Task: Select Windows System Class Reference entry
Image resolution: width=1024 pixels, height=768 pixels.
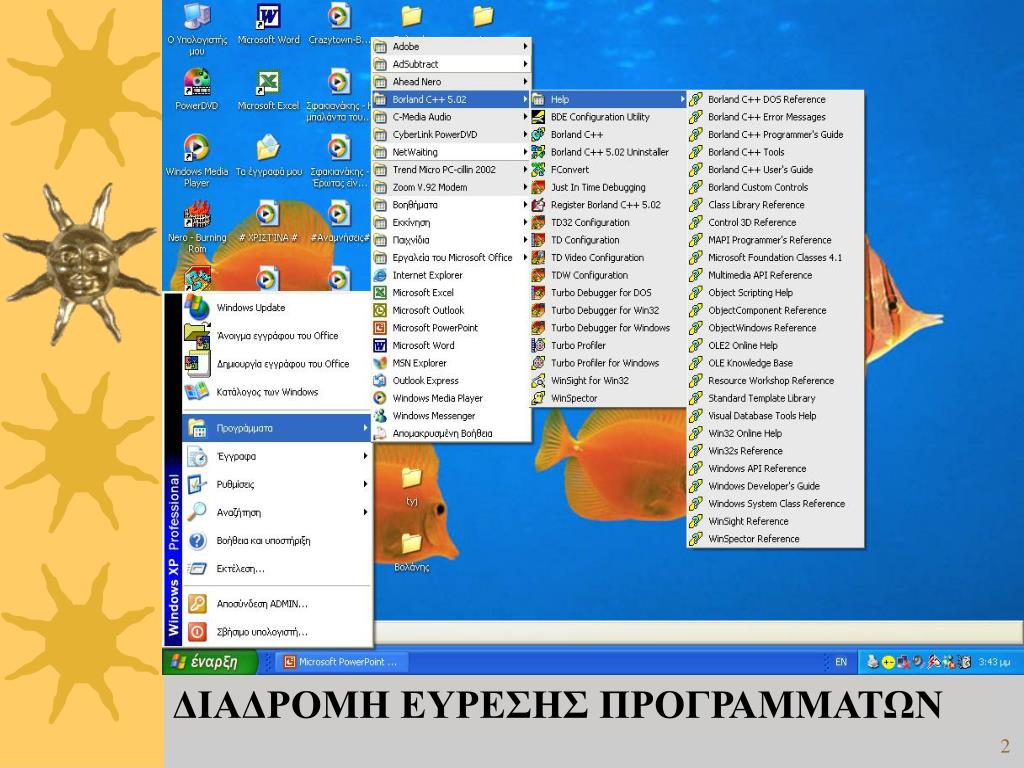Action: (x=775, y=504)
